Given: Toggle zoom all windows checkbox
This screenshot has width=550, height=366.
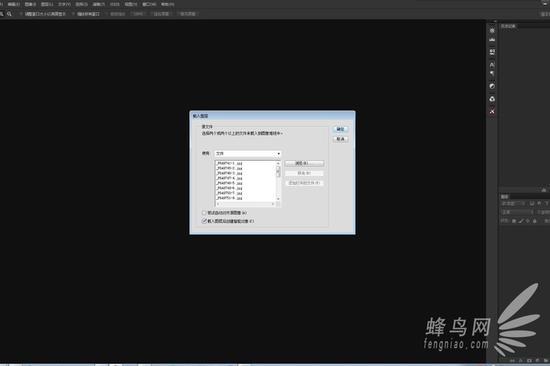Looking at the screenshot, I should tap(73, 14).
